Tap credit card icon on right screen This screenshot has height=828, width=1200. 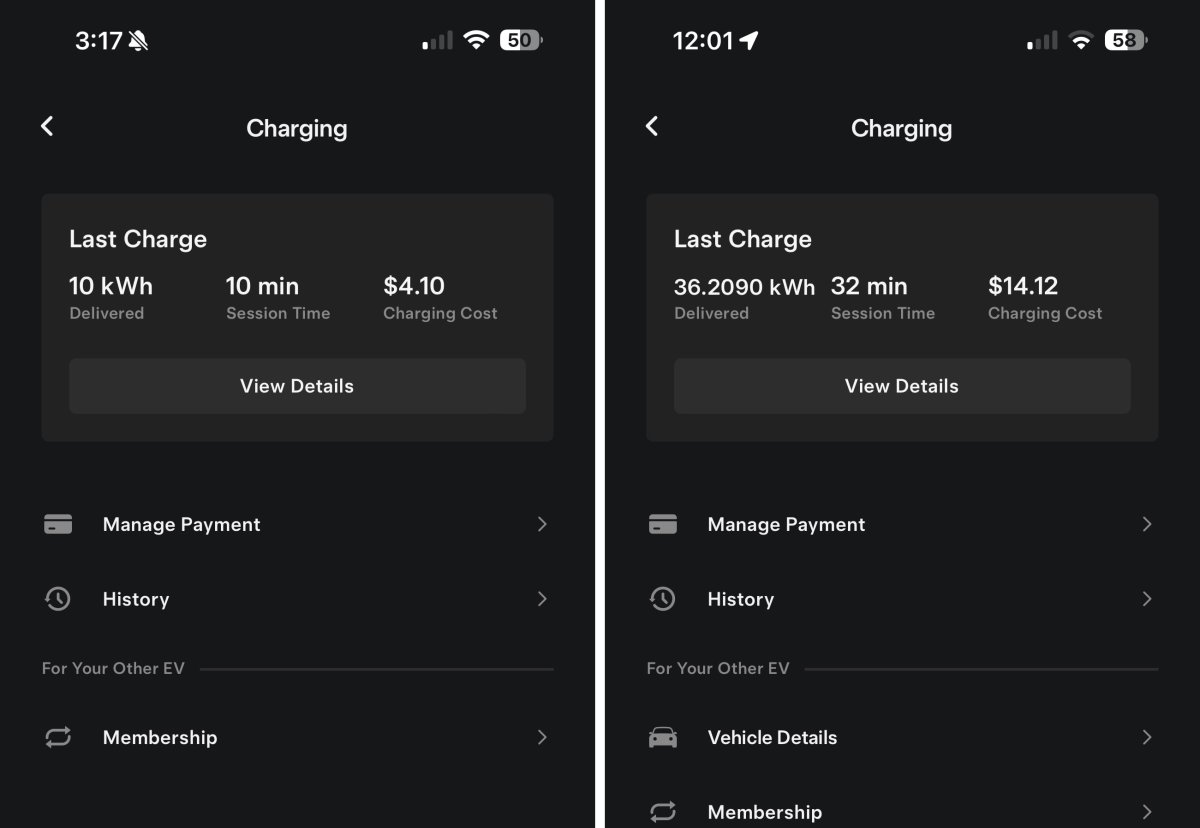[x=663, y=524]
